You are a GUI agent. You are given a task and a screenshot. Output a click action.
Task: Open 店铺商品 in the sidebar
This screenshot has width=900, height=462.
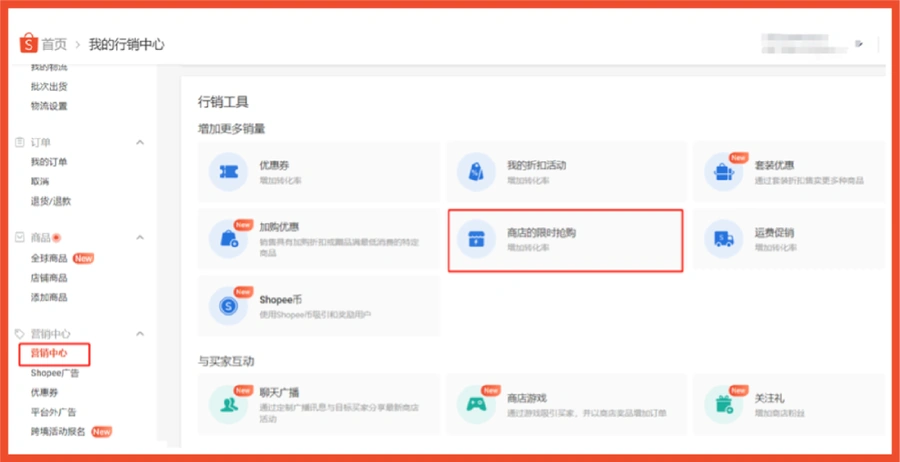(x=49, y=278)
